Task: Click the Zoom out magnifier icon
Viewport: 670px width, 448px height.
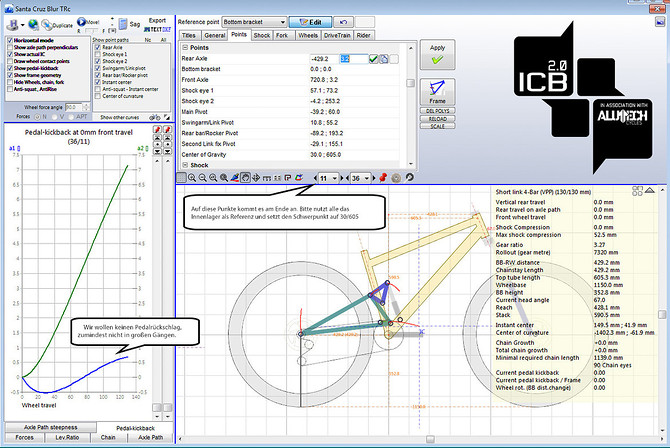Action: point(203,178)
